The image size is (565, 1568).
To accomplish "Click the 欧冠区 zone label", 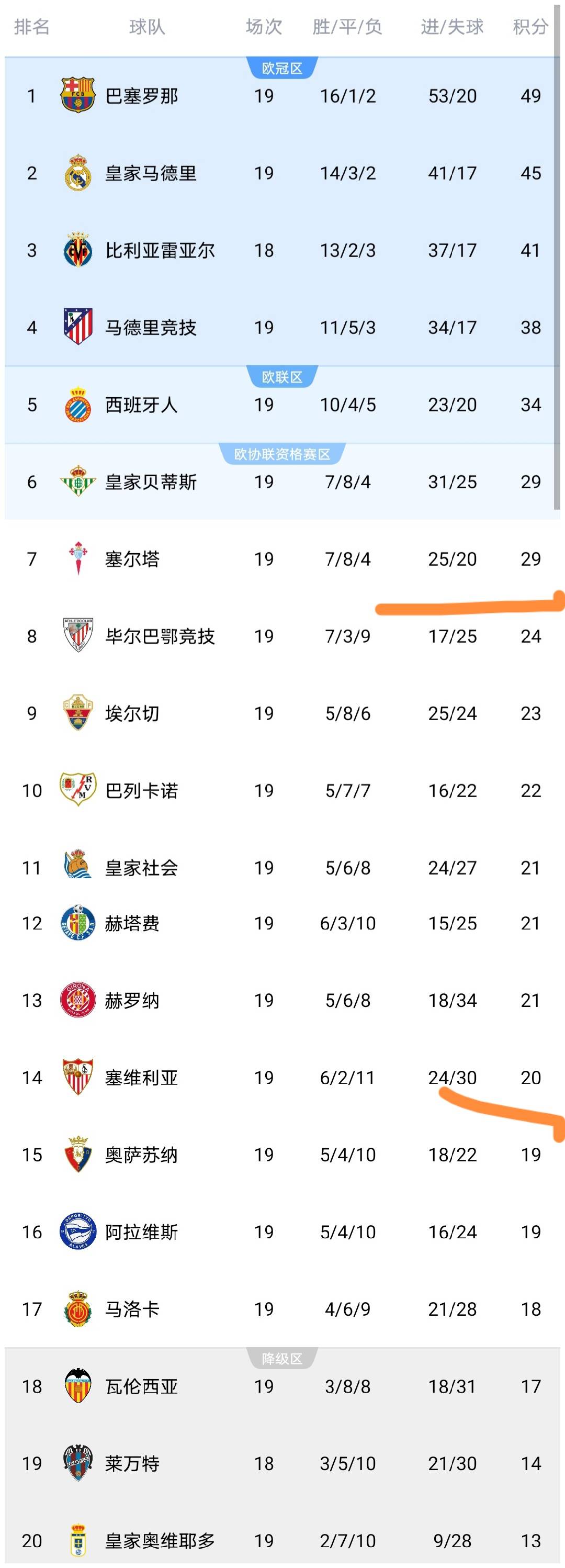I will point(282,68).
